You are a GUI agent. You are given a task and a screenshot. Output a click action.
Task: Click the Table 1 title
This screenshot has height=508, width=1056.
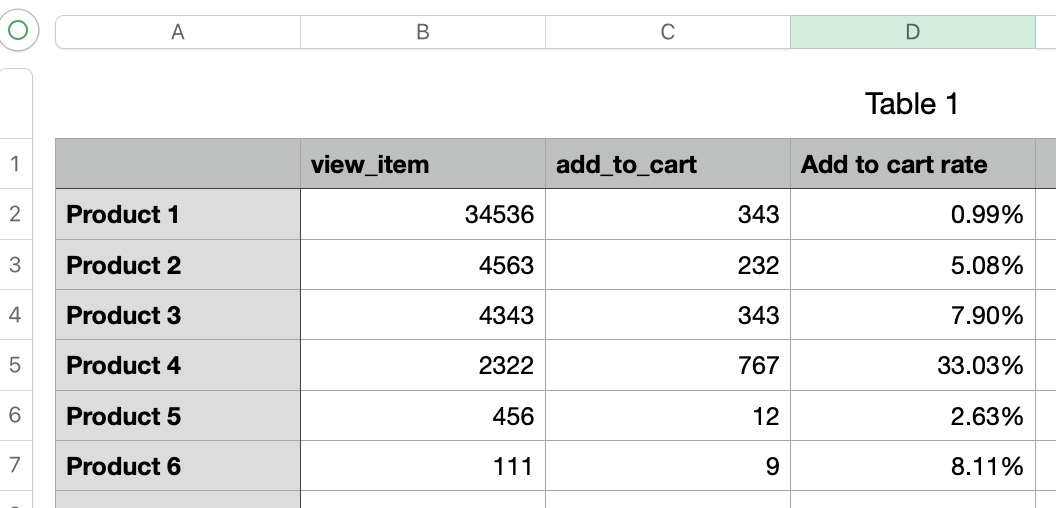coord(911,104)
